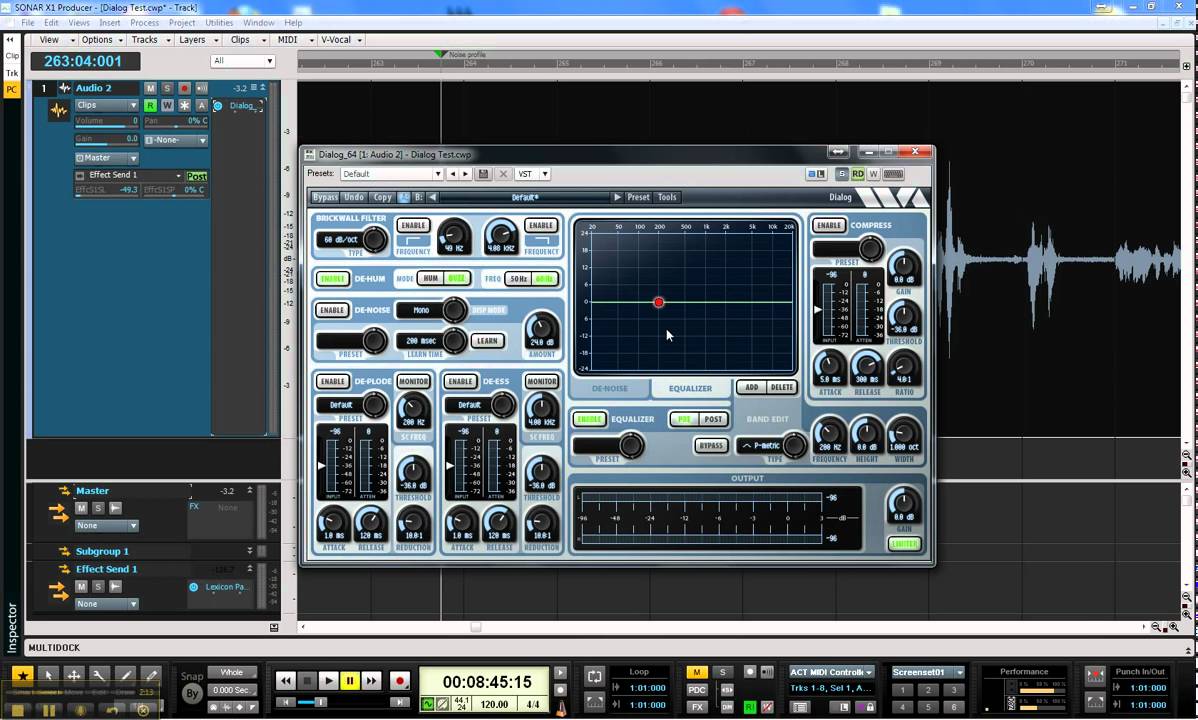Open the Screenset01 dropdown

tap(928, 673)
